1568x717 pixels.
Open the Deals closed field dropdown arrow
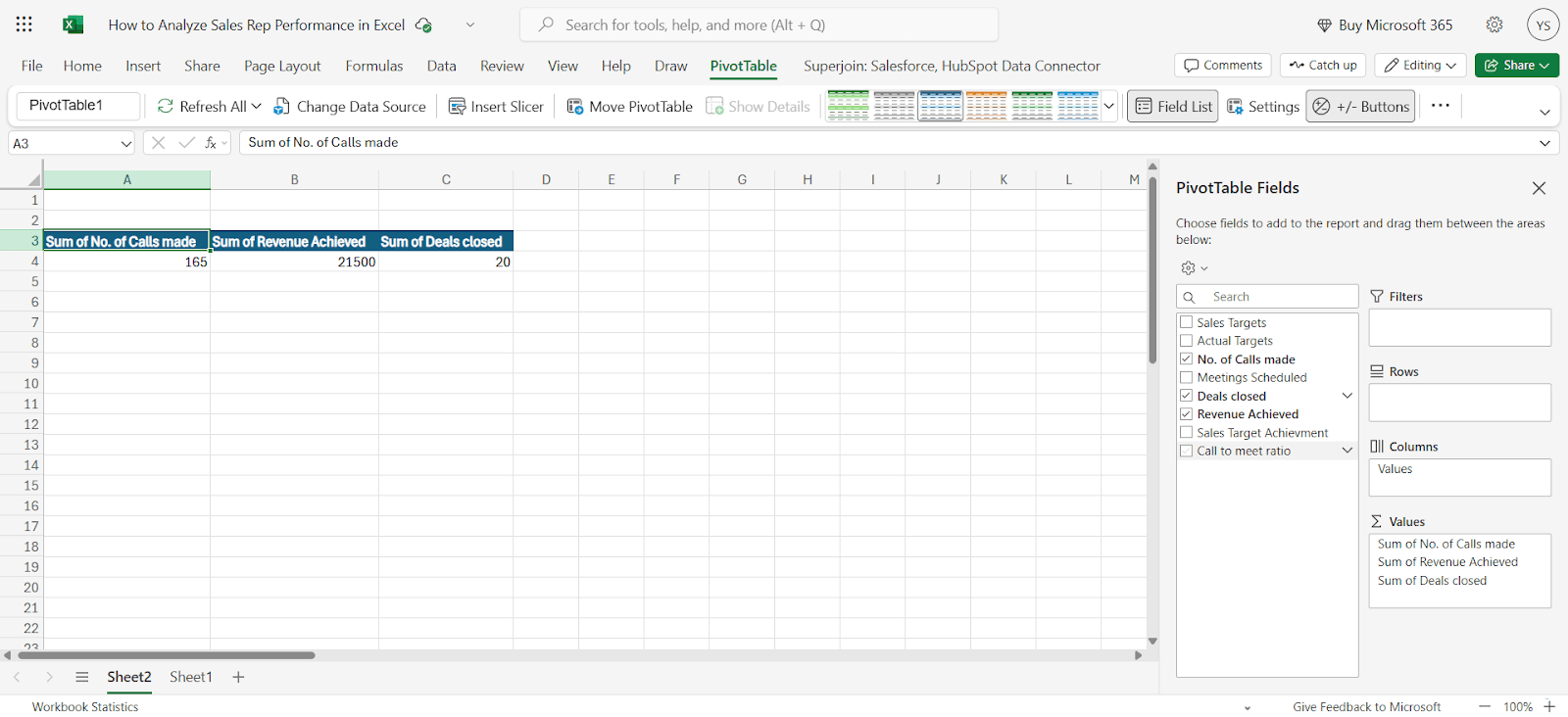(1347, 396)
